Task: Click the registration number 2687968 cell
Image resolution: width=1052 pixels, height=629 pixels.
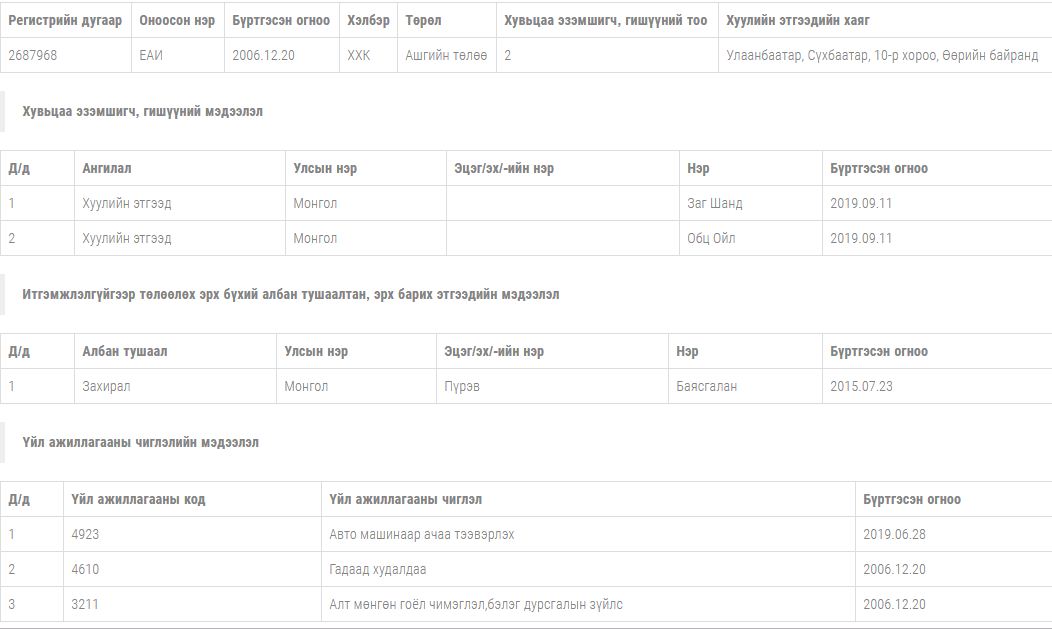Action: [33, 56]
